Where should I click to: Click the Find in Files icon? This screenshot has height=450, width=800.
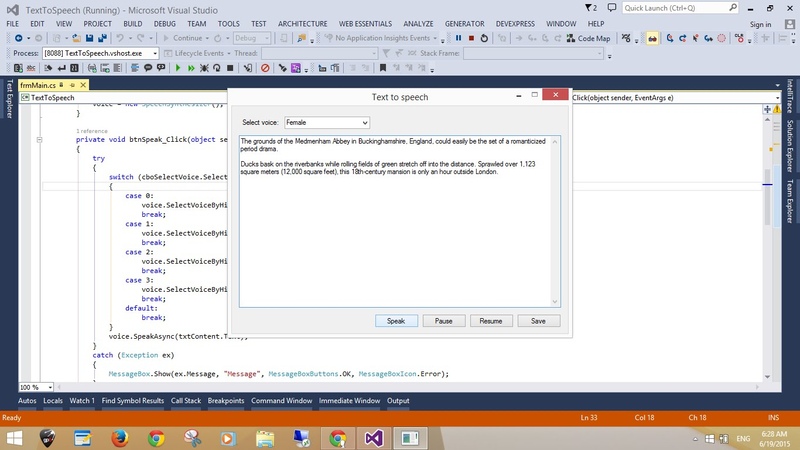tap(302, 38)
